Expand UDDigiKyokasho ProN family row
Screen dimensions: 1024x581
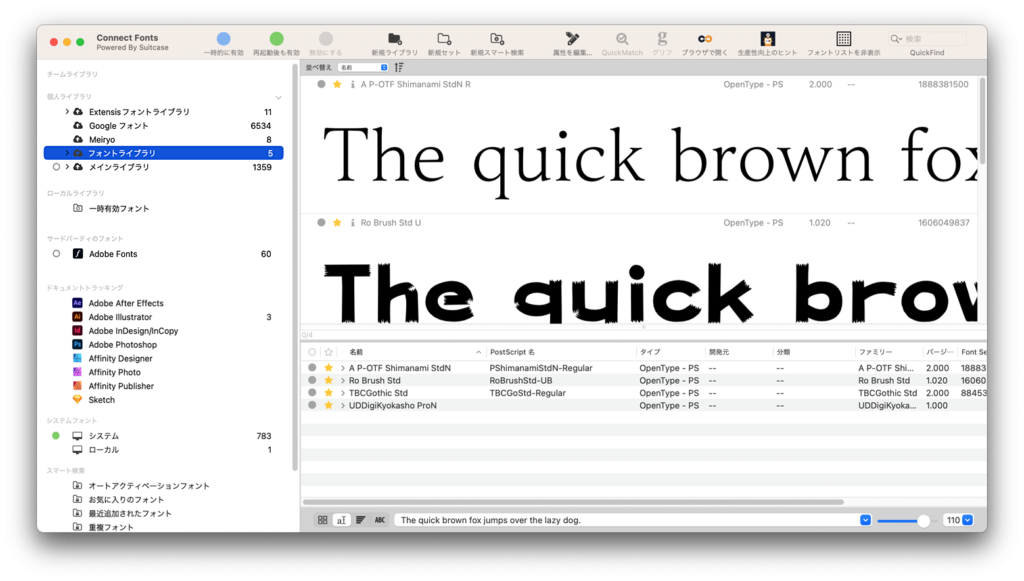click(343, 405)
